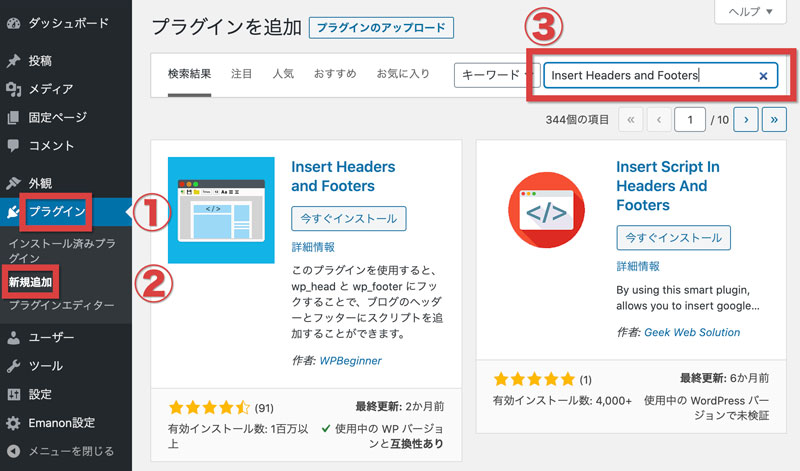Open the キーワード search type dropdown

tap(496, 75)
